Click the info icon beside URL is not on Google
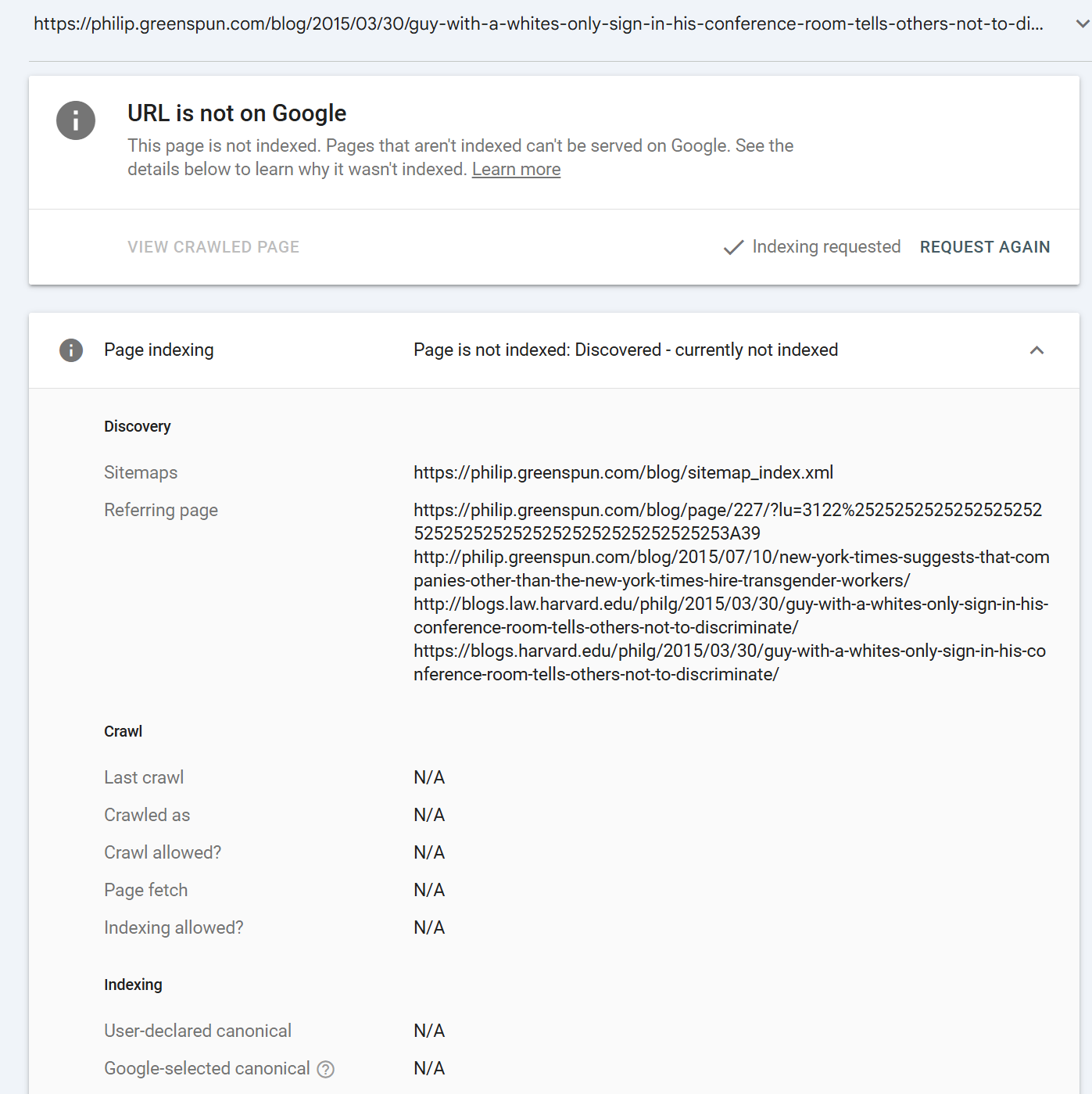This screenshot has width=1092, height=1094. coord(76,120)
